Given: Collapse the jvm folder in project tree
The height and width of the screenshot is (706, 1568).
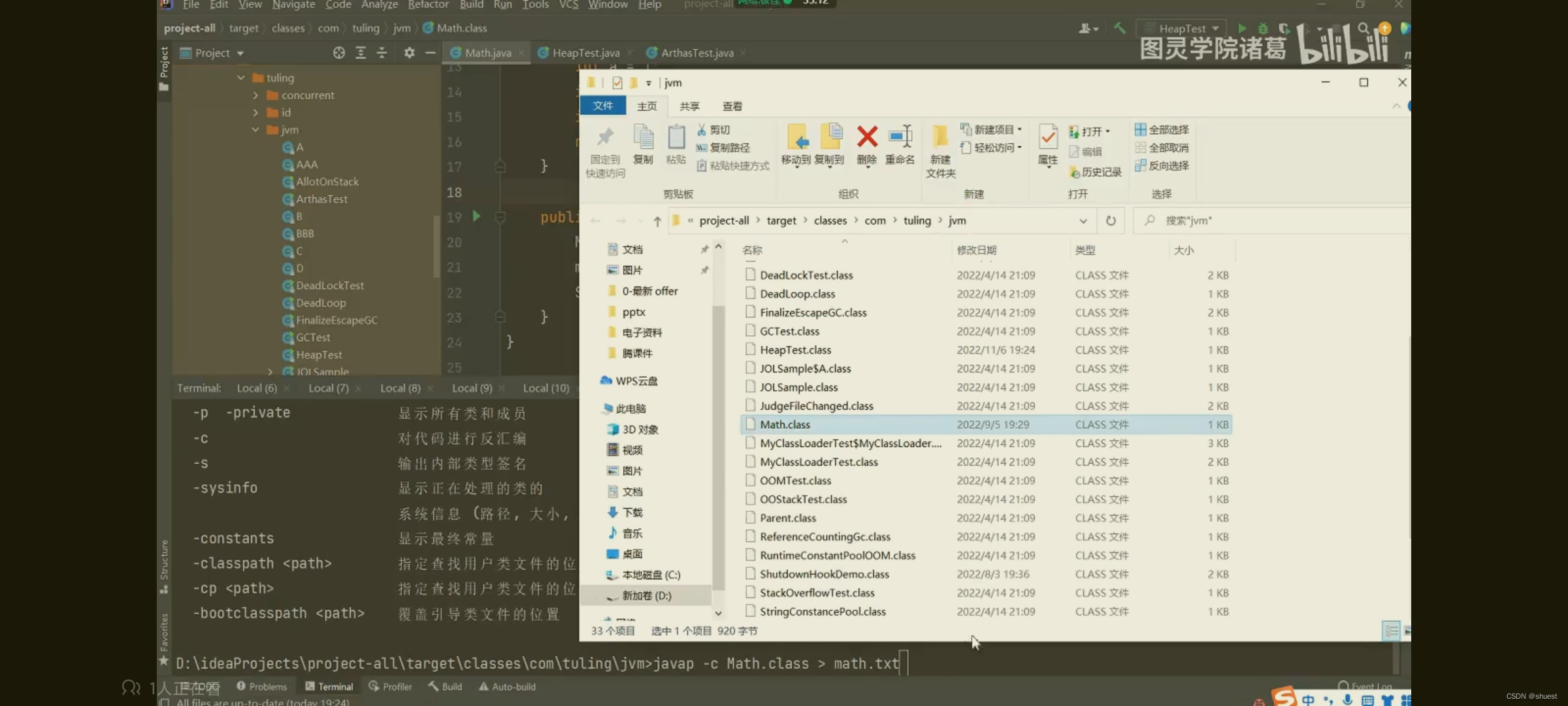Looking at the screenshot, I should click(x=255, y=130).
